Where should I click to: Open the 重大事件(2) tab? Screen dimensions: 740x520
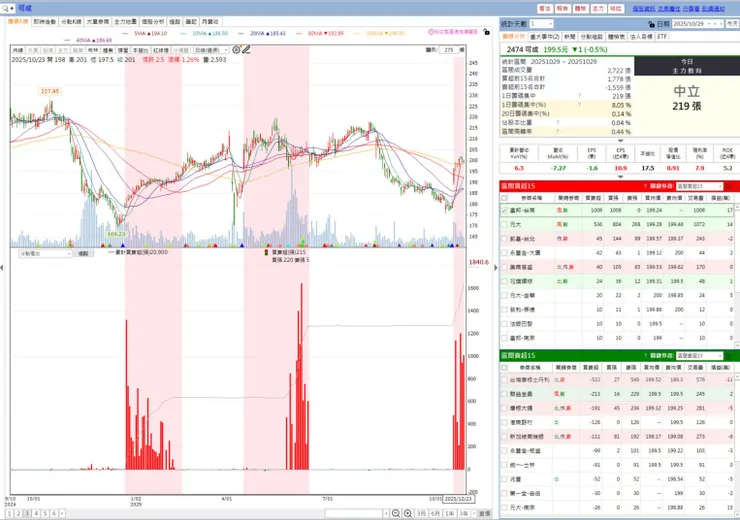click(x=545, y=36)
